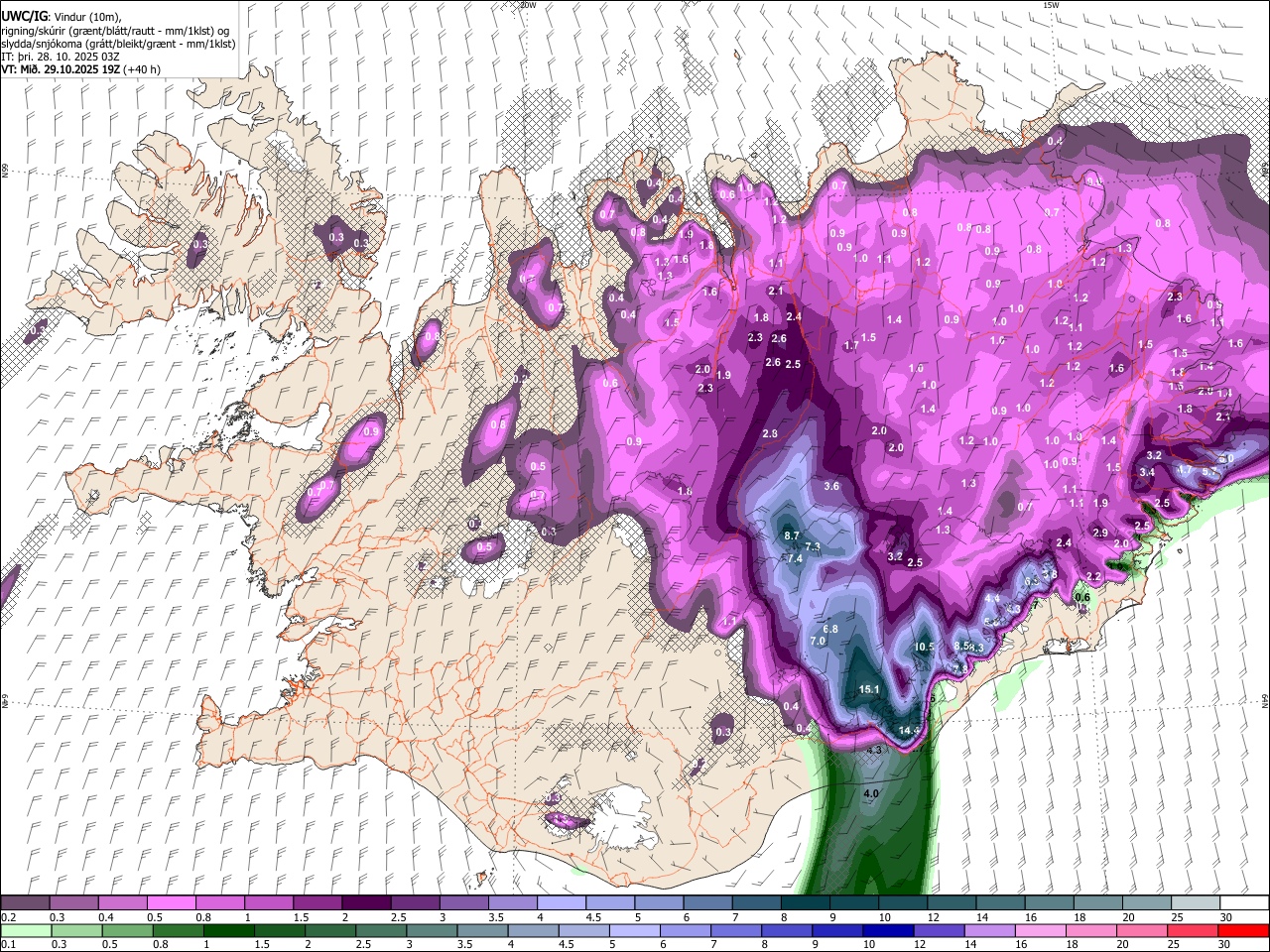This screenshot has height=952, width=1270.
Task: Click the pale grey 25–30 swatch in upper legend
Action: point(1196,903)
